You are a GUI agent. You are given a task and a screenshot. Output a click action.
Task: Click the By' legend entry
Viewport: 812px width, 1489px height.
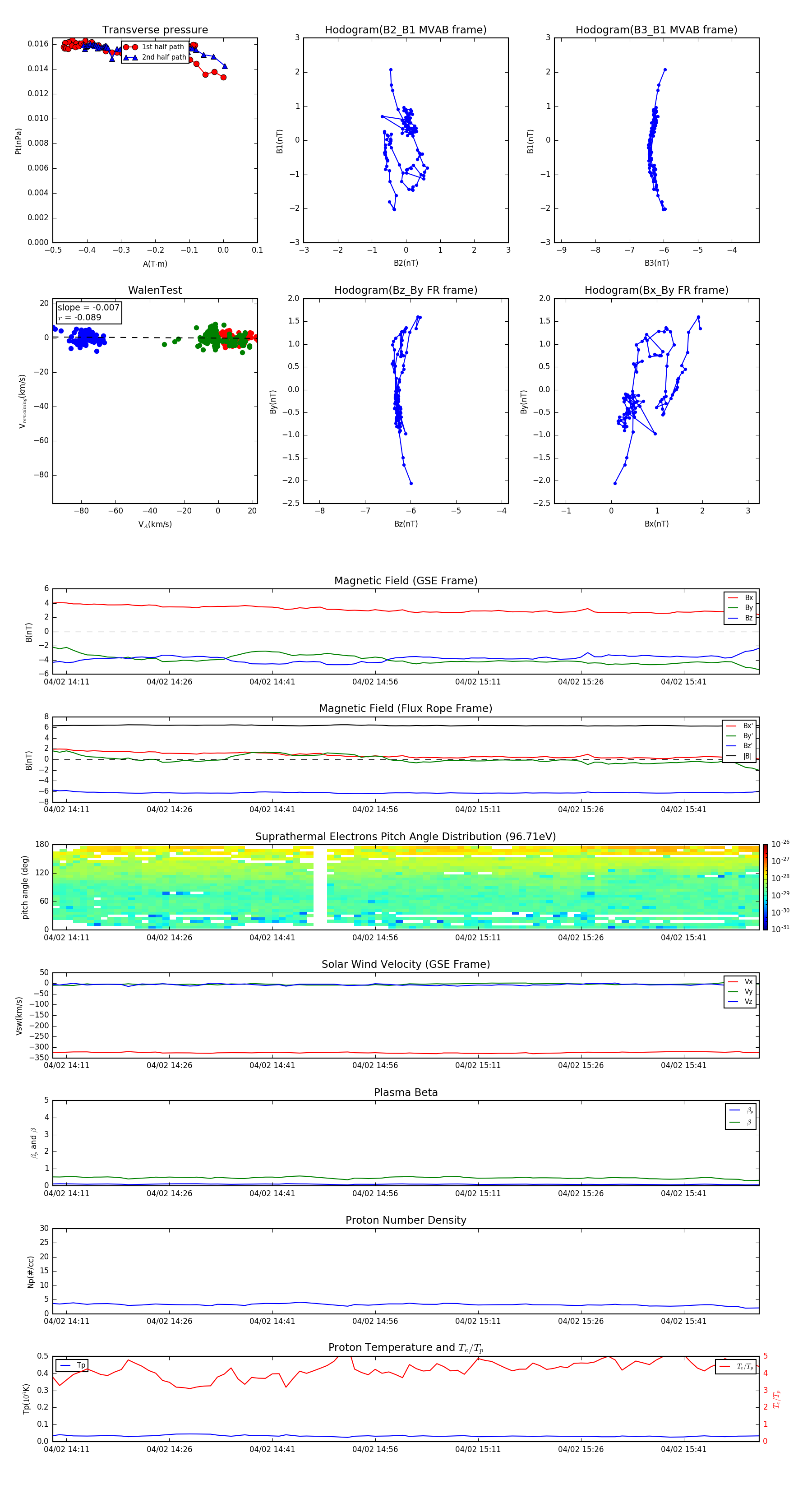[x=739, y=736]
